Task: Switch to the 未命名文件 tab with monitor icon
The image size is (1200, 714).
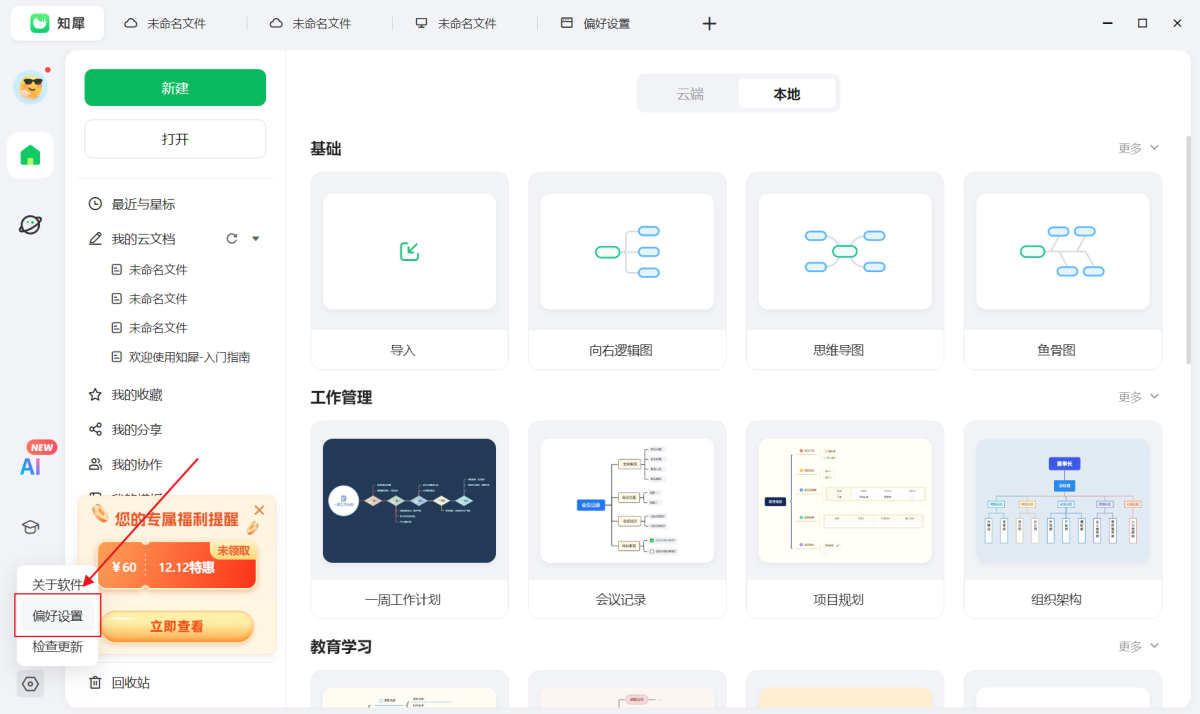Action: pyautogui.click(x=456, y=23)
